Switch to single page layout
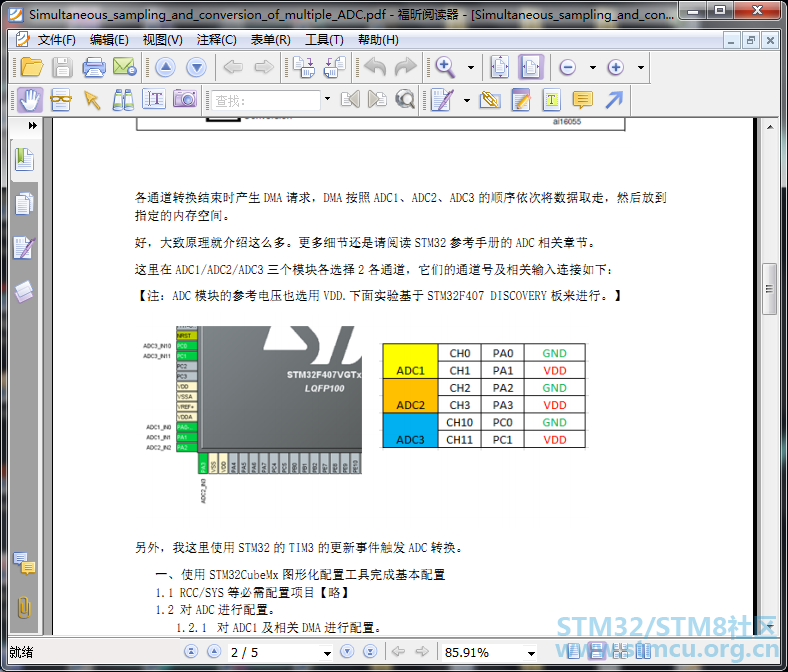 pyautogui.click(x=574, y=652)
